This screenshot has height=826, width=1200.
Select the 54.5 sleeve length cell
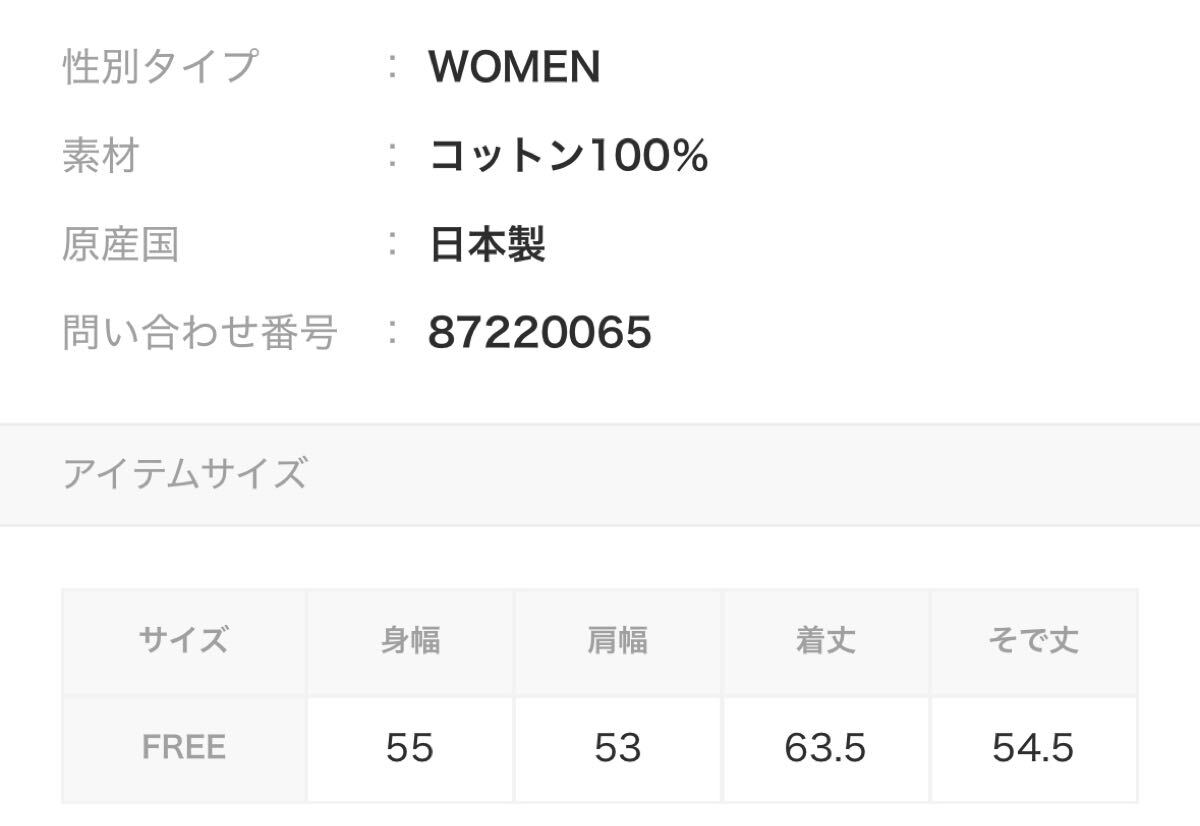pos(1033,747)
